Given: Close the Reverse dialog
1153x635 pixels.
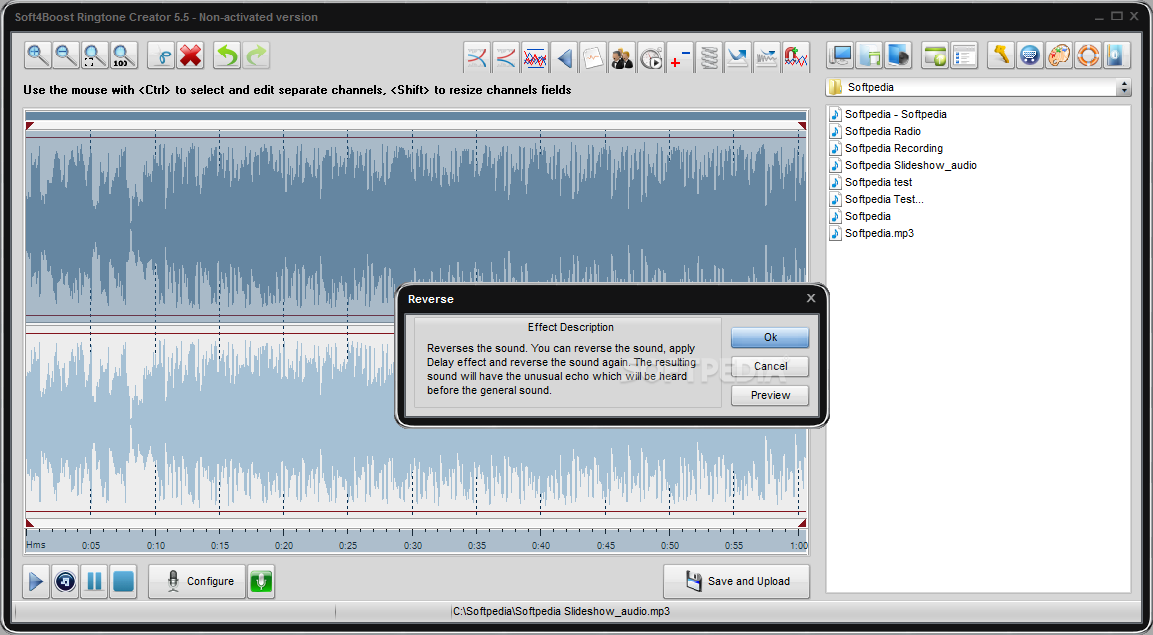Looking at the screenshot, I should 810,298.
